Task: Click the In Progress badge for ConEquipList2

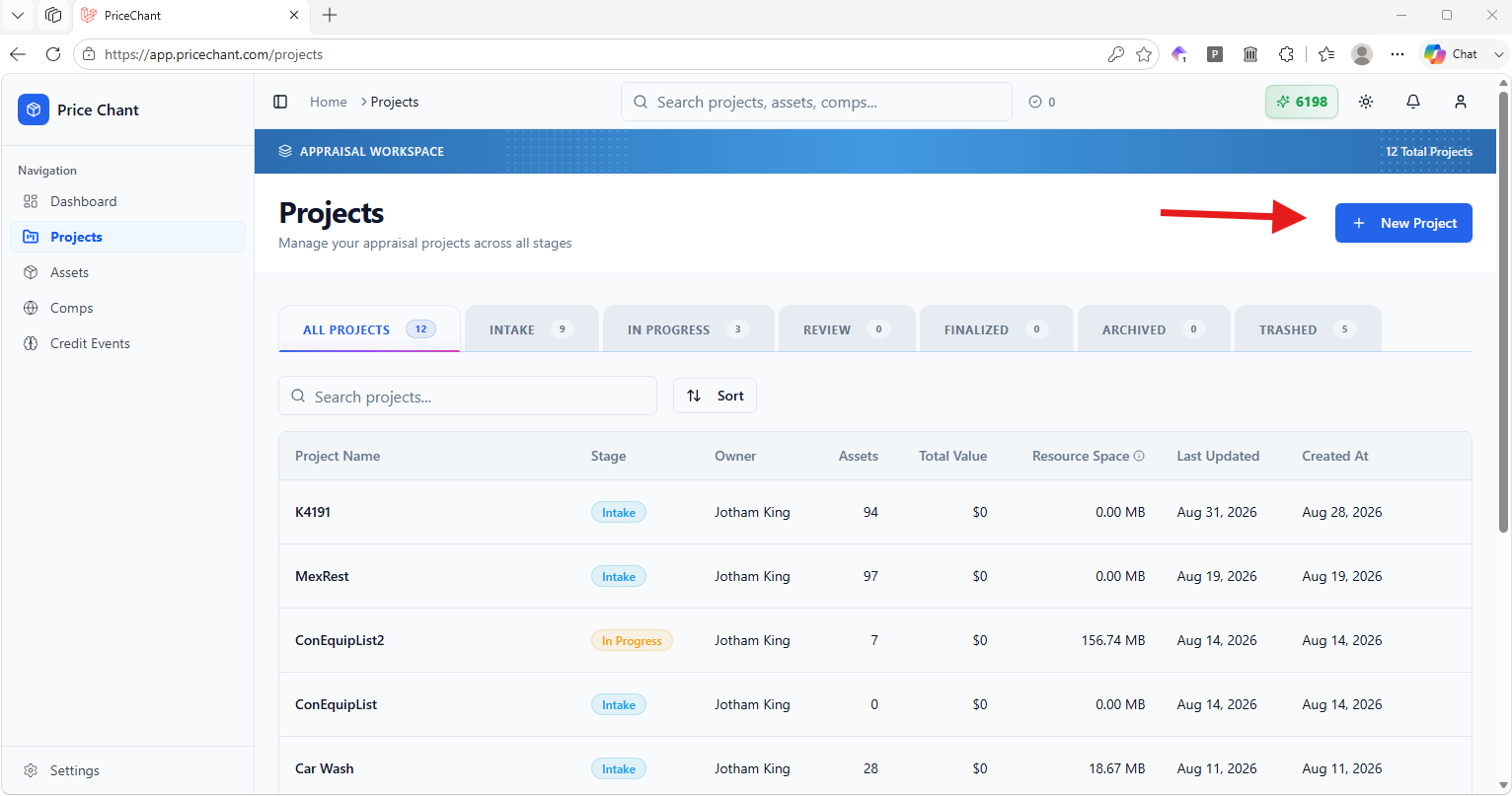Action: click(632, 640)
